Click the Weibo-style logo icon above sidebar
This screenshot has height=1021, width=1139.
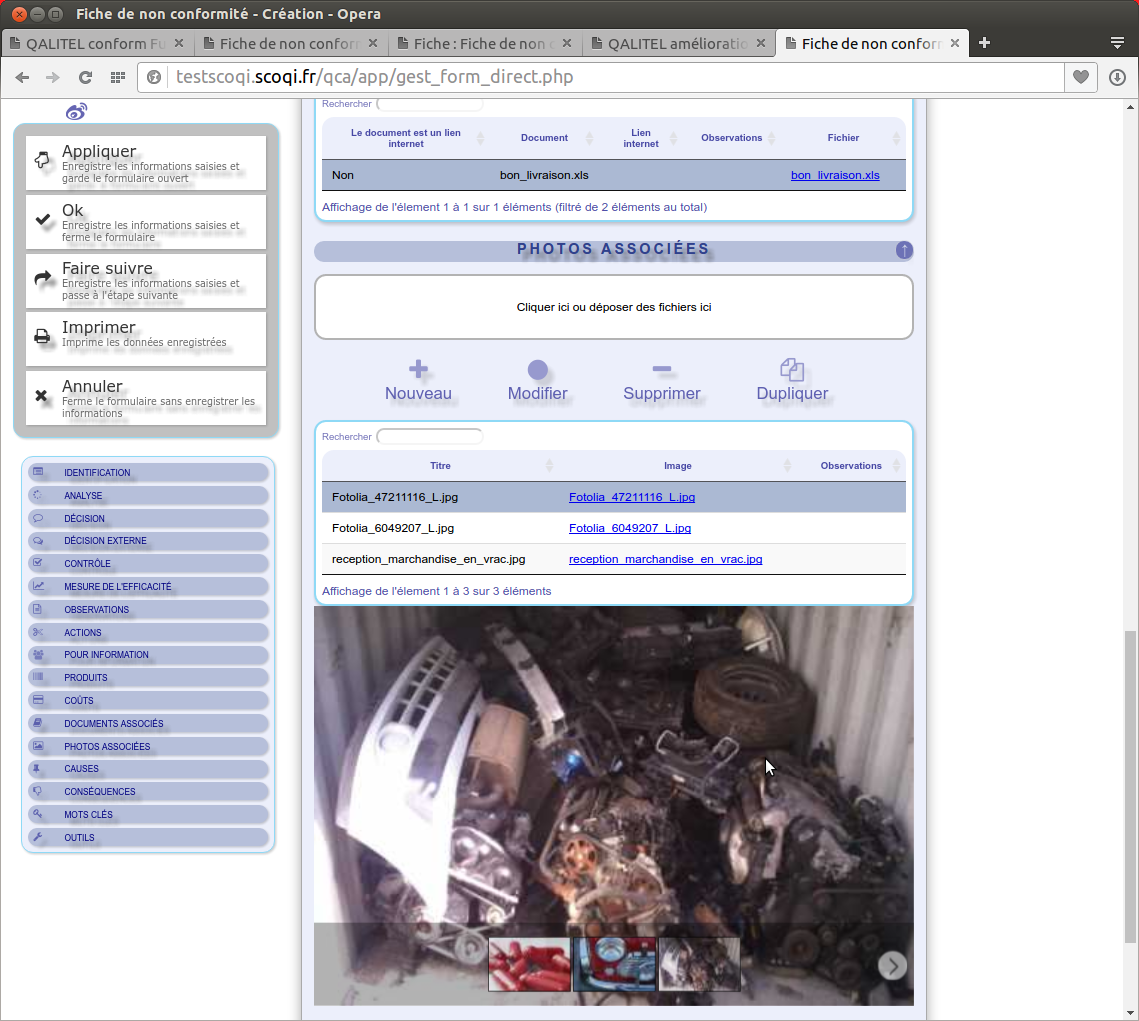(76, 112)
